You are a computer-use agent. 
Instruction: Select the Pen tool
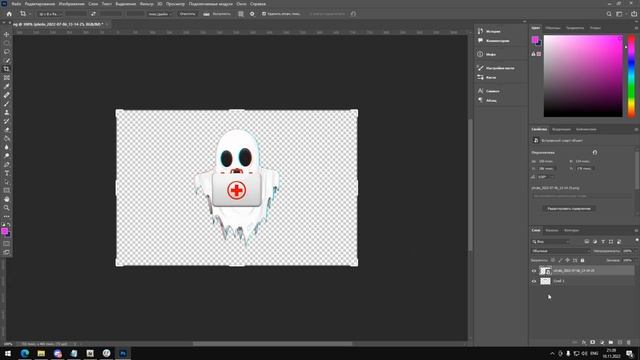(x=7, y=164)
